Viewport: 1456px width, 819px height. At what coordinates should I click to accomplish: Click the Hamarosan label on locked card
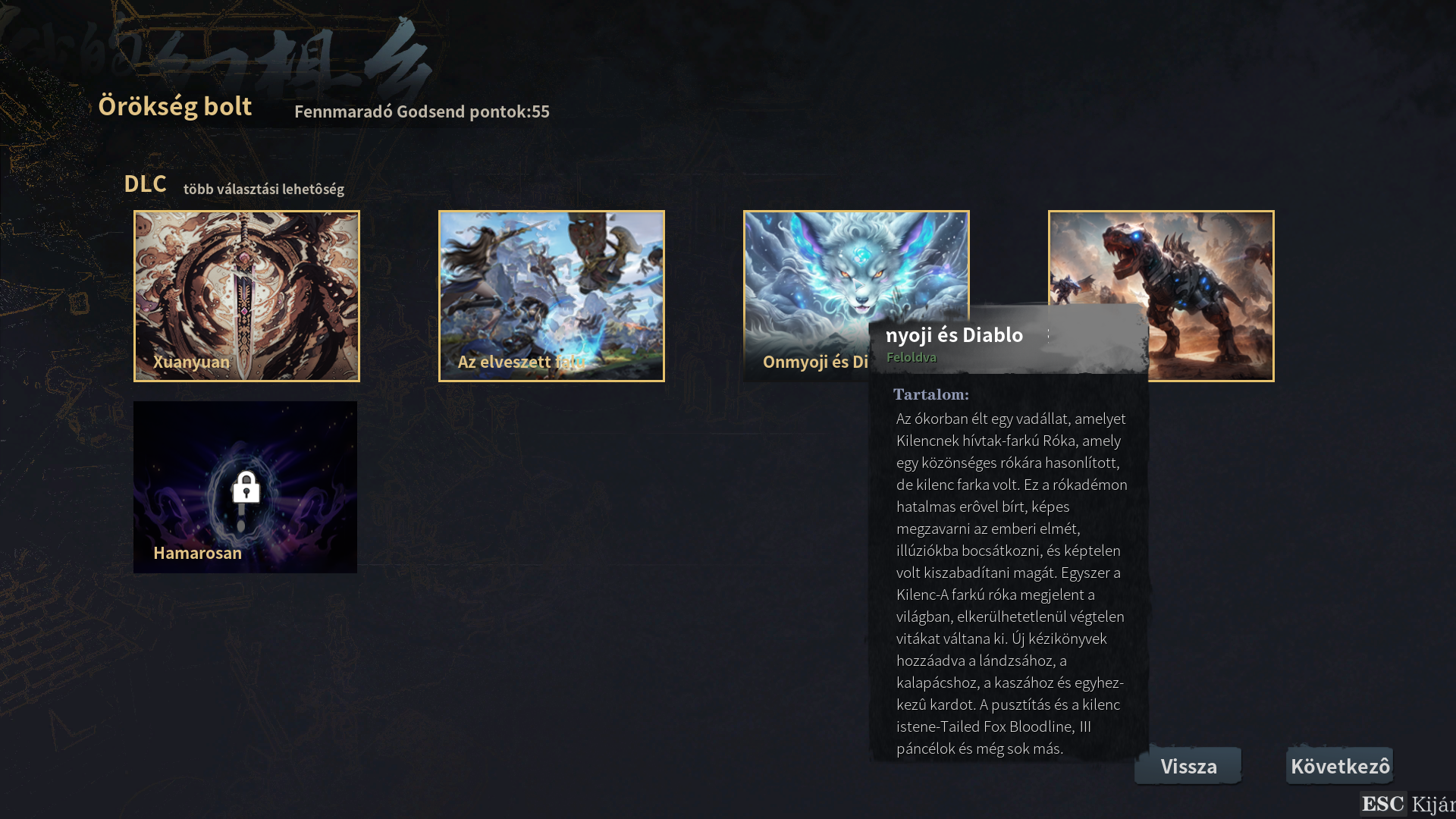(197, 553)
